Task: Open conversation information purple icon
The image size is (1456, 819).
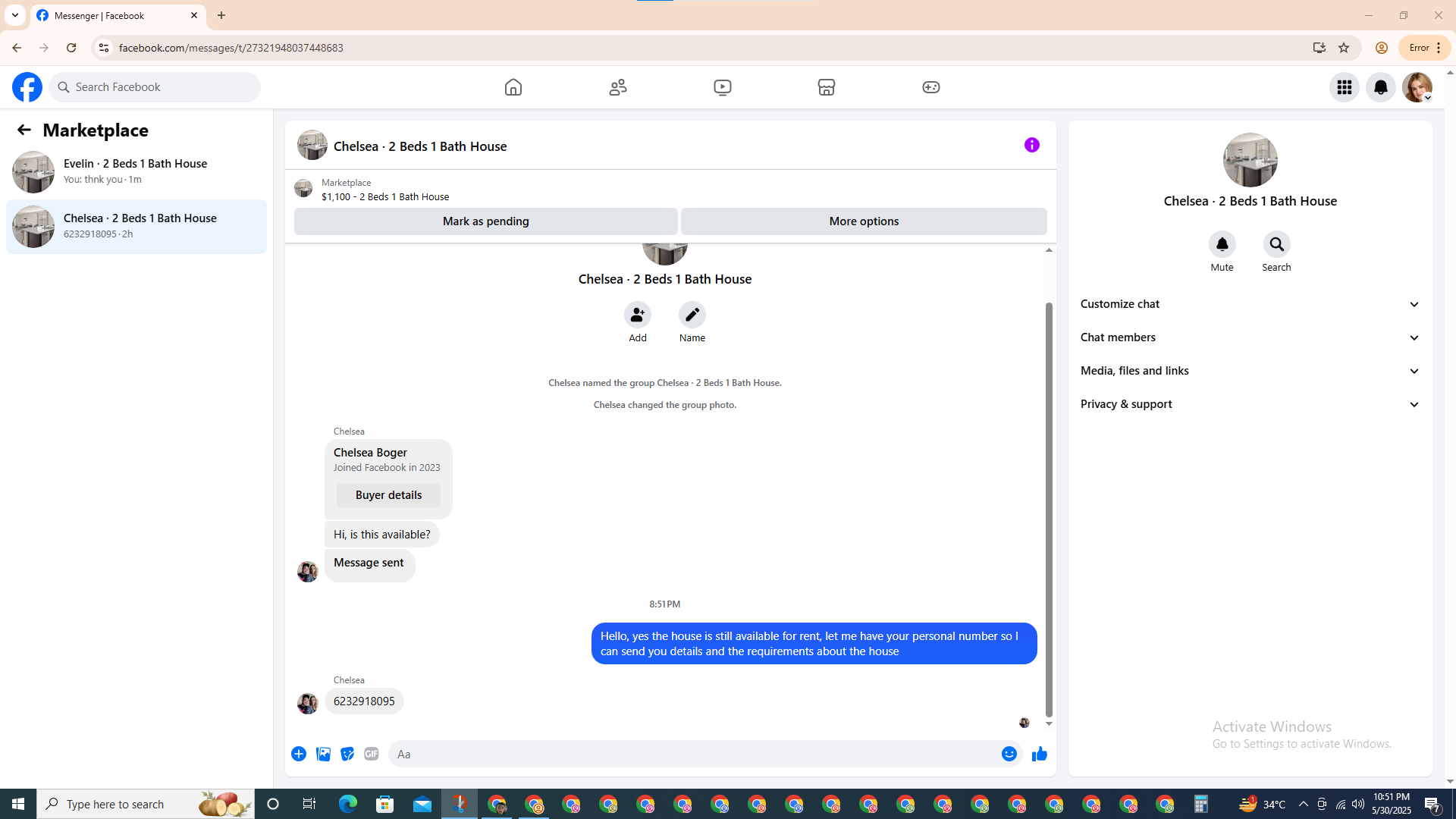Action: point(1032,145)
